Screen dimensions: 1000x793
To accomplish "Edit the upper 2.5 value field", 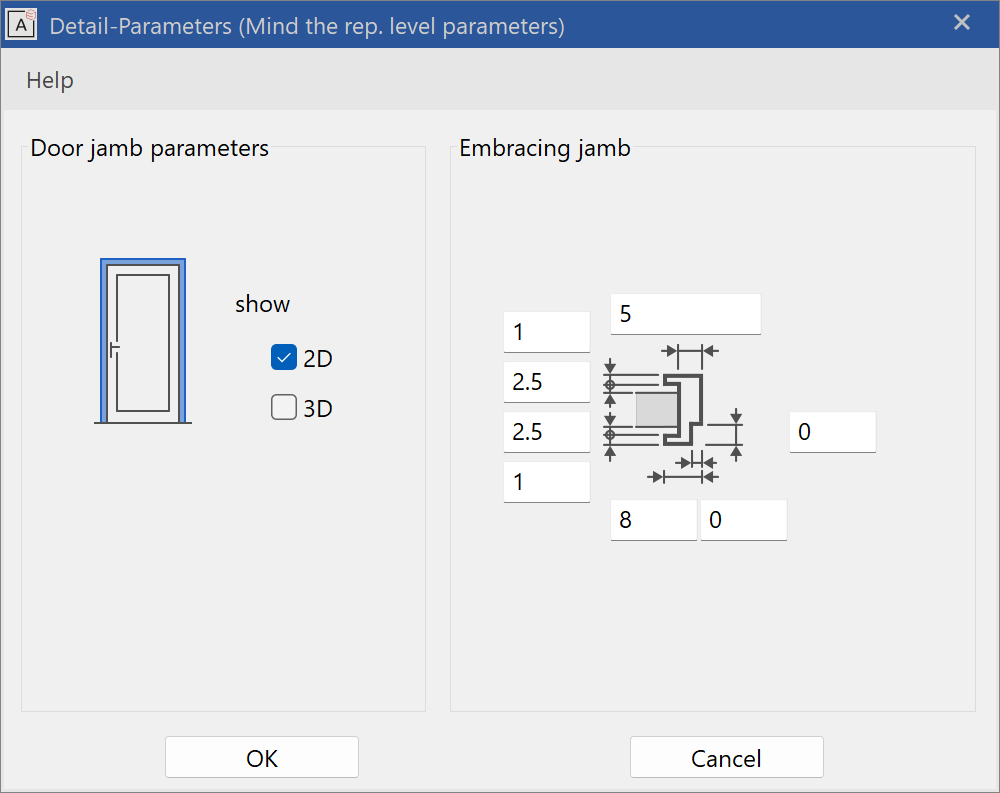I will click(547, 382).
